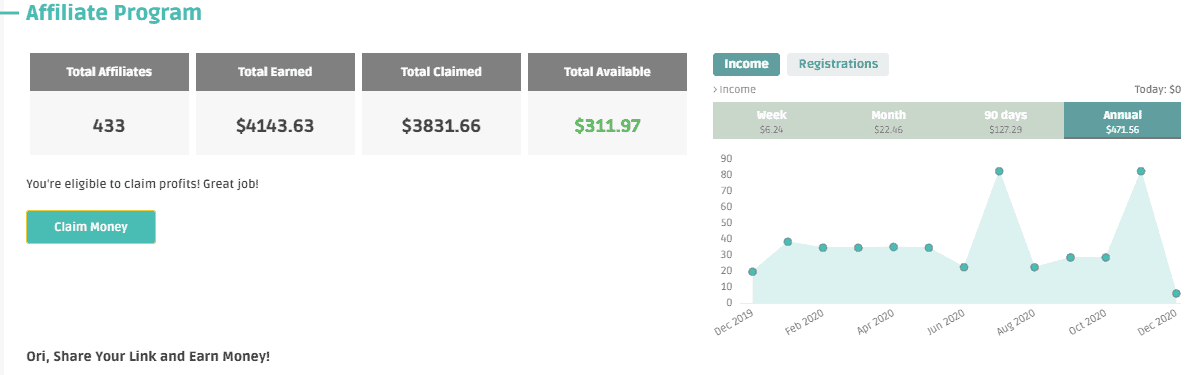The width and height of the screenshot is (1192, 375).
Task: Click the June 2020 chart data point
Action: [964, 267]
